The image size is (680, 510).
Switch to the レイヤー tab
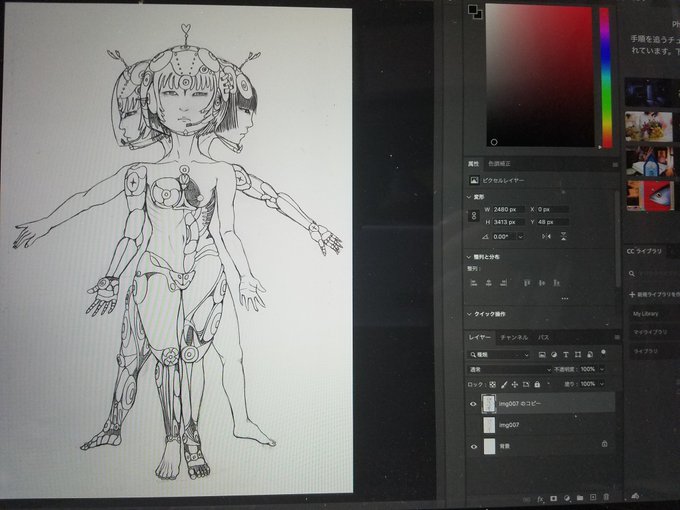480,337
